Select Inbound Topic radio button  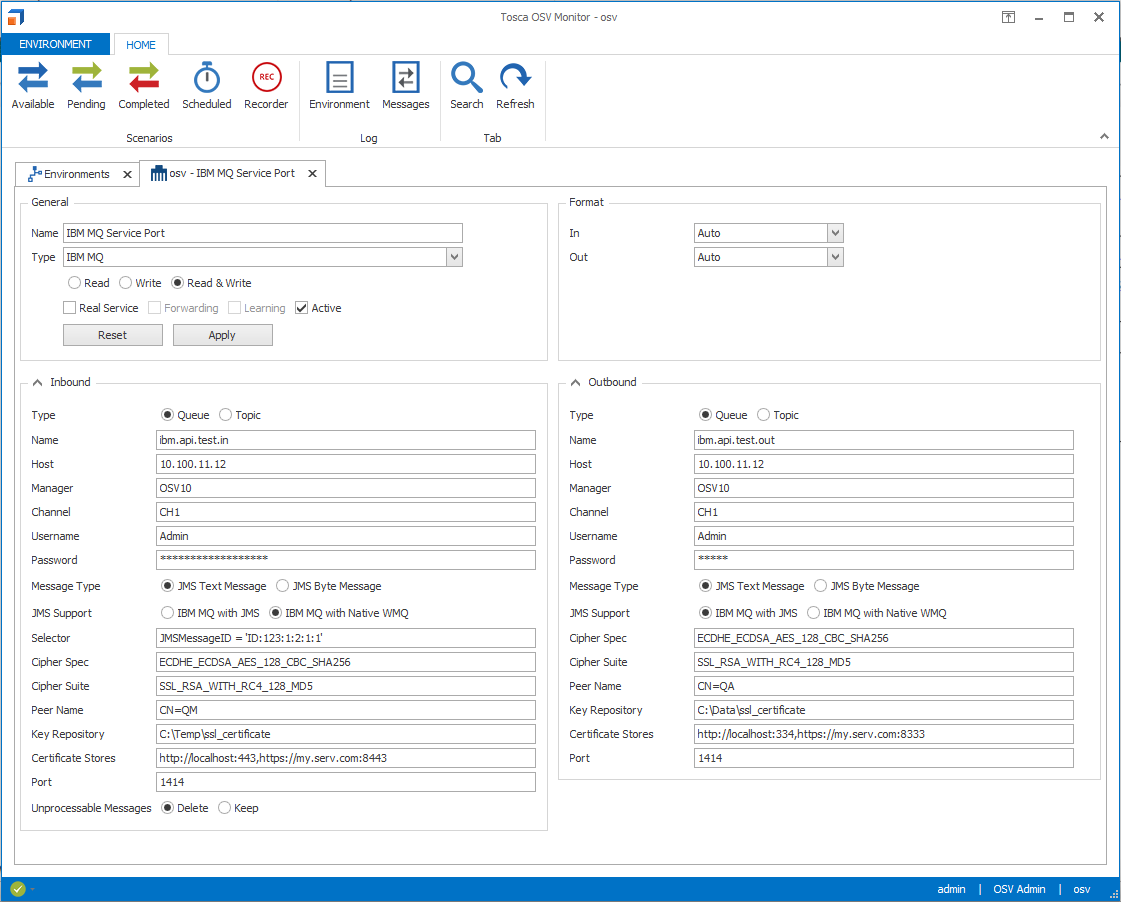225,415
